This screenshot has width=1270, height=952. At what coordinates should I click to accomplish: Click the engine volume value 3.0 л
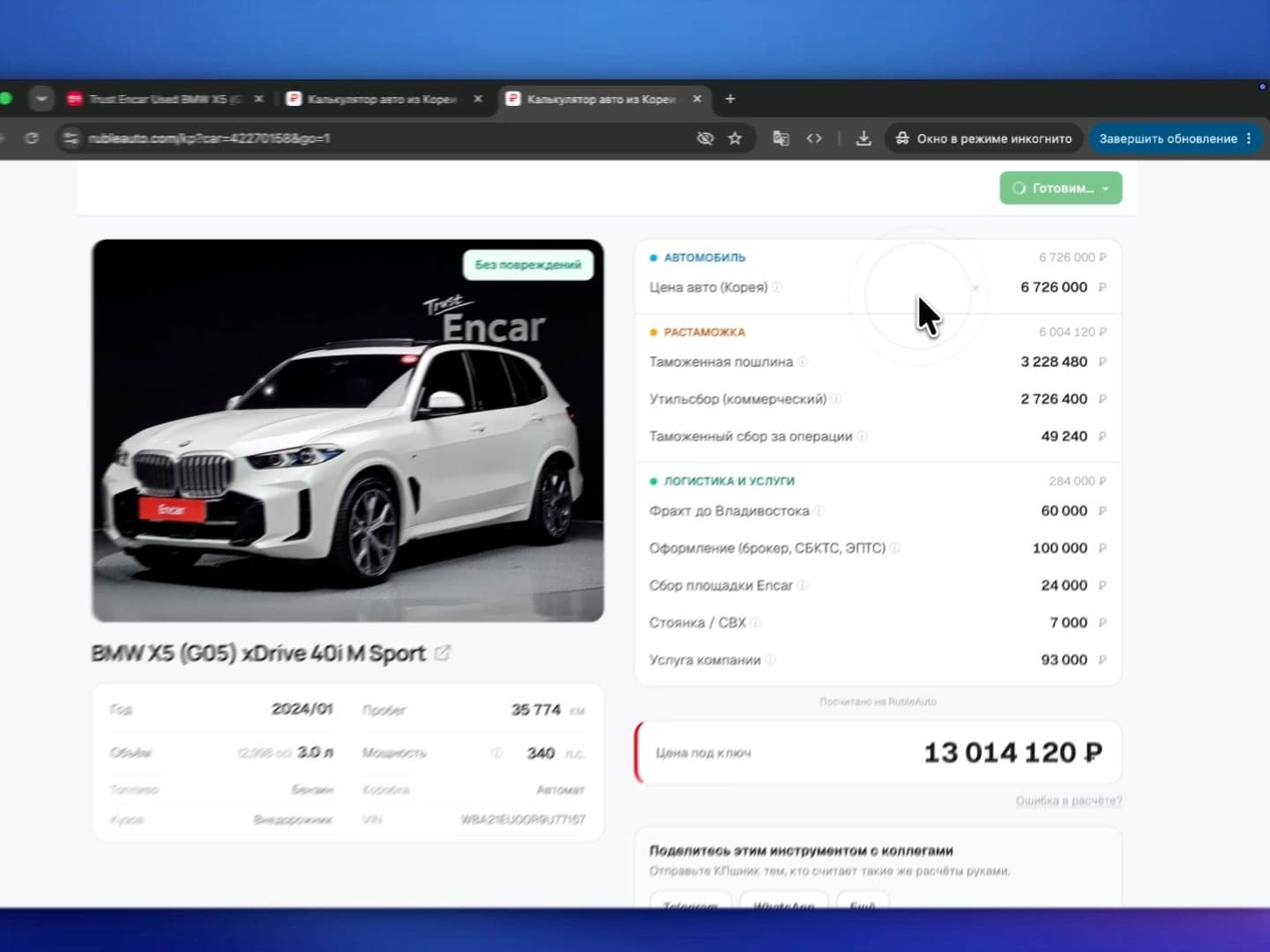pos(315,753)
